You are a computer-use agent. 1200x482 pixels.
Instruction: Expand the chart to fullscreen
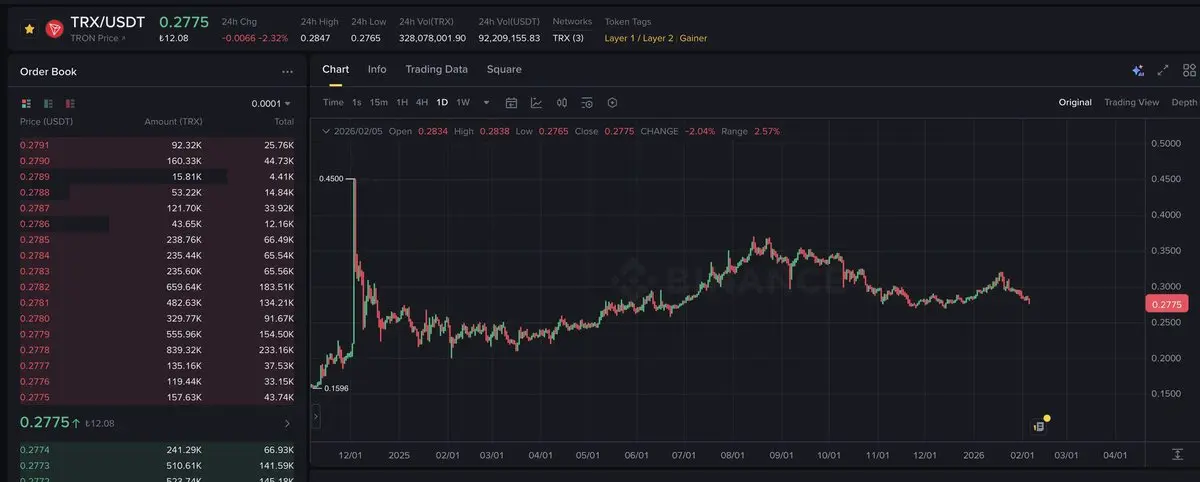click(1163, 70)
